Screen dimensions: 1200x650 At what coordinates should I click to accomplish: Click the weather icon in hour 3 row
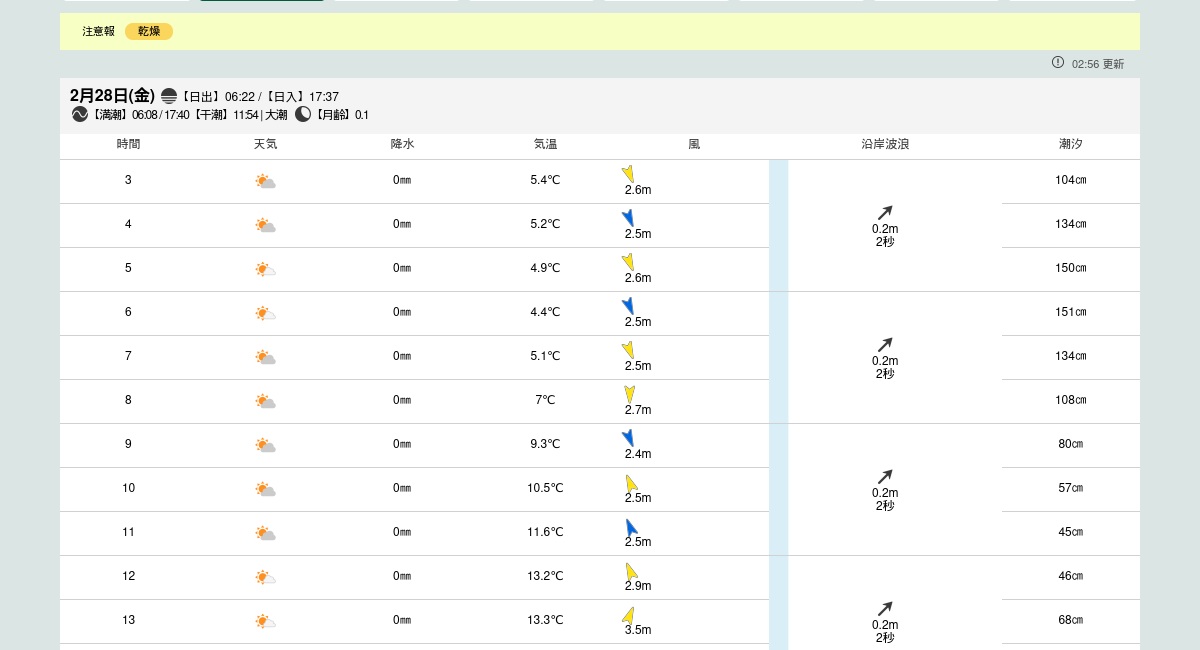pyautogui.click(x=265, y=181)
